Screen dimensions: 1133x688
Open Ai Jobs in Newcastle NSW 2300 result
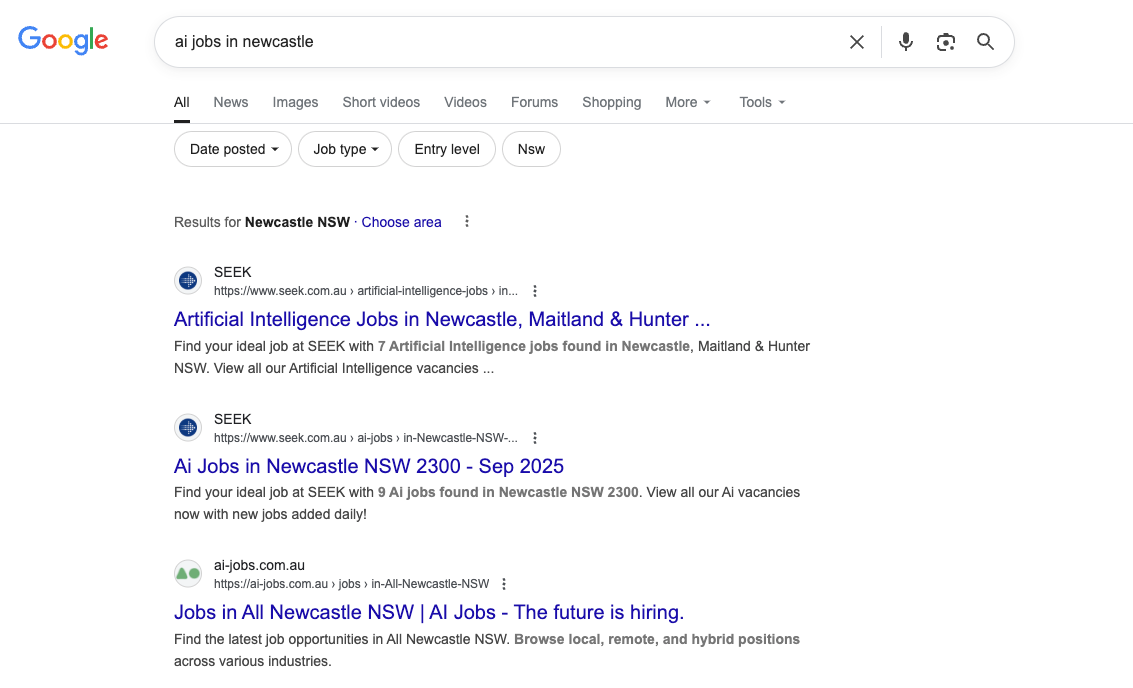tap(369, 466)
